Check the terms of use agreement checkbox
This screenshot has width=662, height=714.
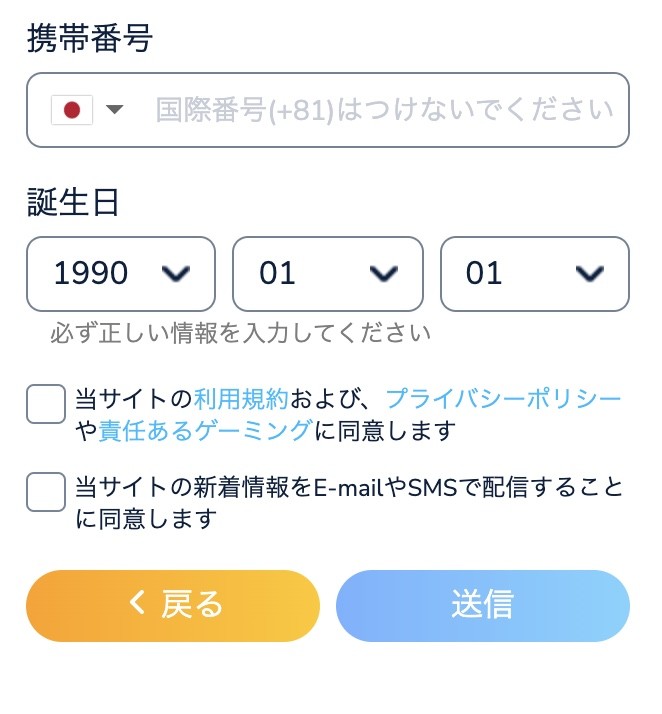(x=46, y=404)
